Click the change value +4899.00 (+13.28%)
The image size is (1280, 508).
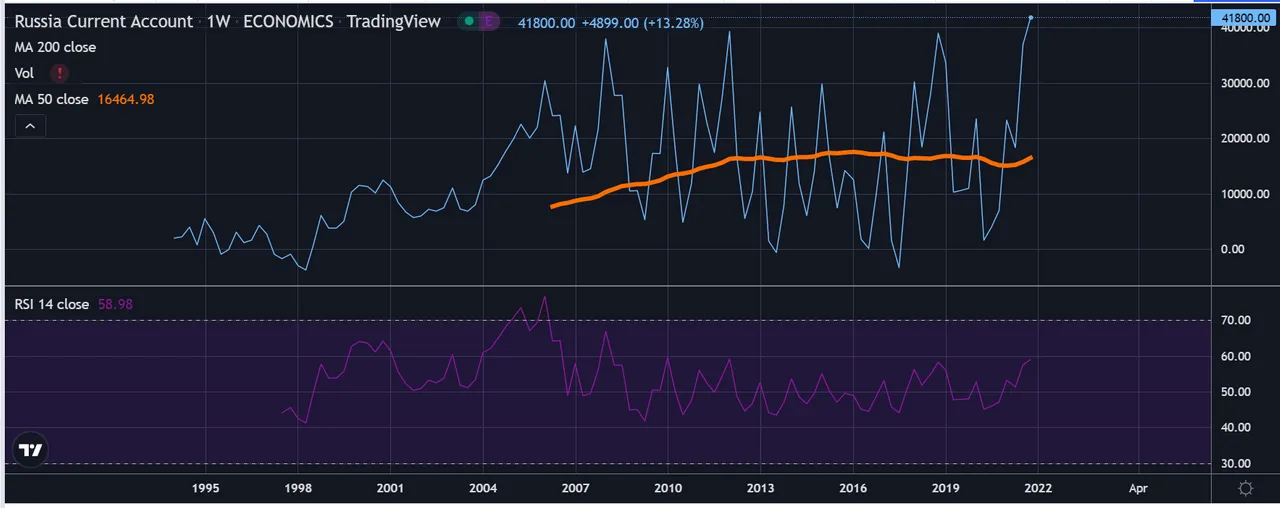[642, 22]
